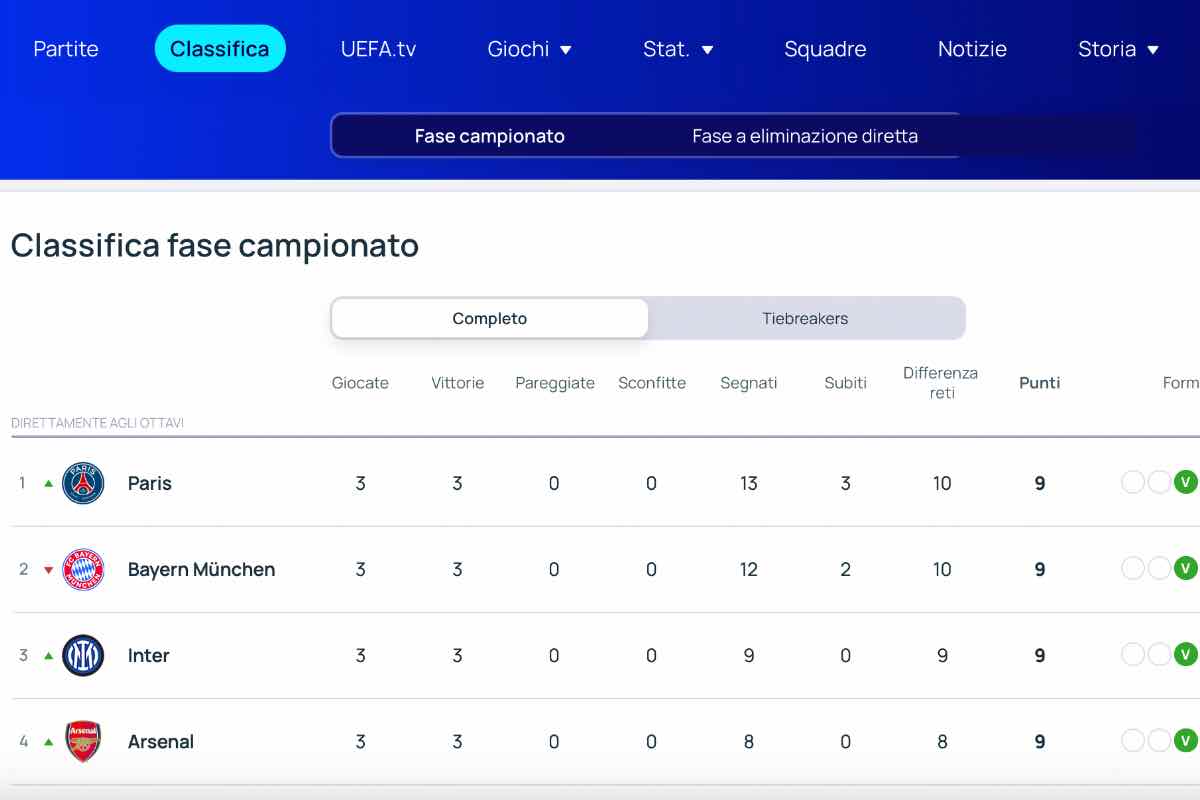Click the Paris Saint-Germain club crest
This screenshot has height=800, width=1200.
point(83,483)
